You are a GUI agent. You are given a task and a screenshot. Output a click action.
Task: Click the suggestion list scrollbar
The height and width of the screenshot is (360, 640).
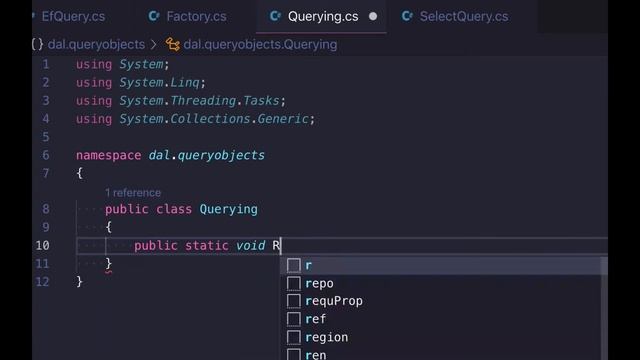pos(604,308)
